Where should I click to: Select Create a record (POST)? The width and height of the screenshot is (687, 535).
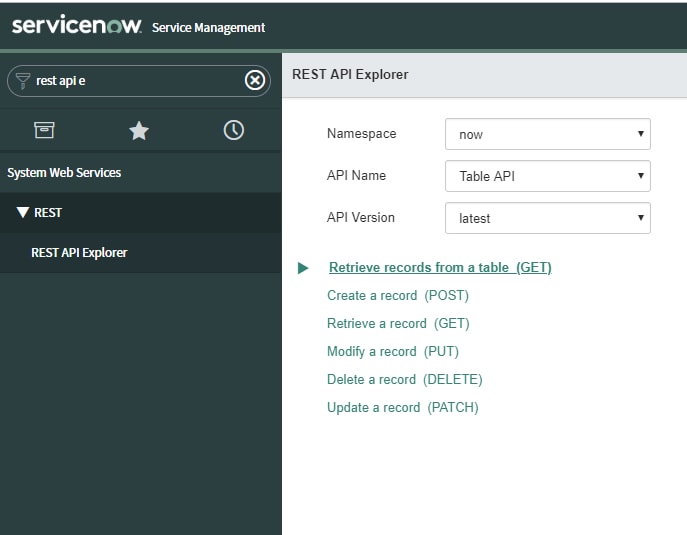click(x=398, y=295)
